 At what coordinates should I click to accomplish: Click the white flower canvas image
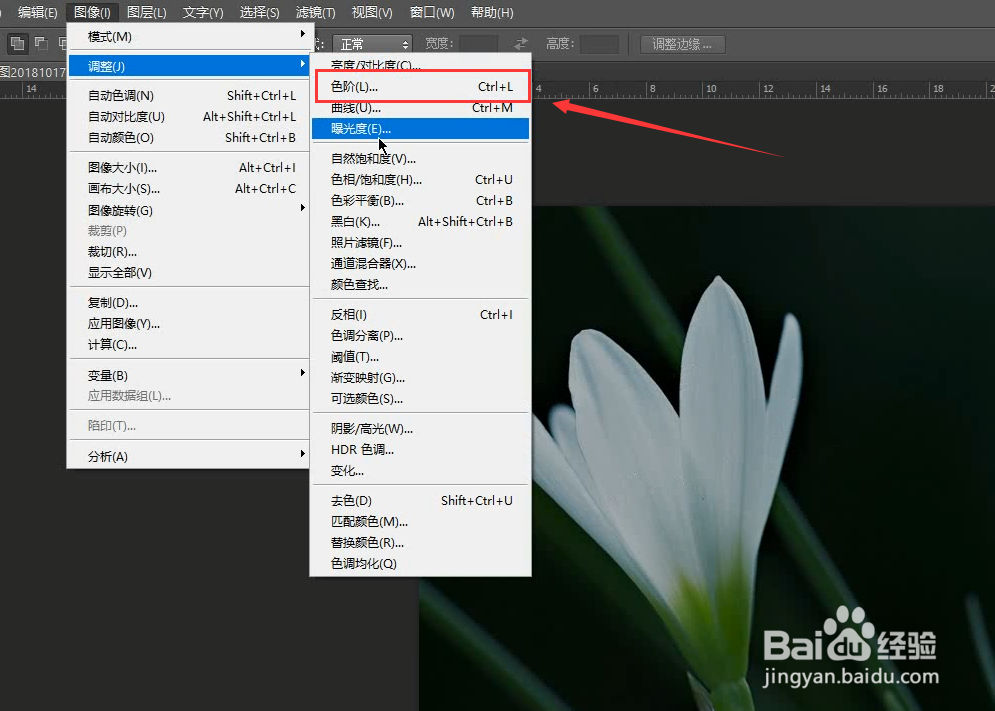point(706,457)
